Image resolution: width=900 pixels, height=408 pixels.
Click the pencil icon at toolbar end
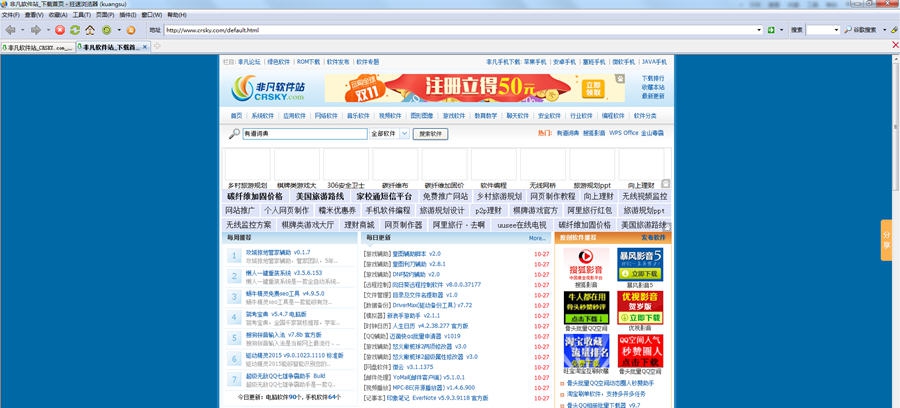click(x=893, y=30)
